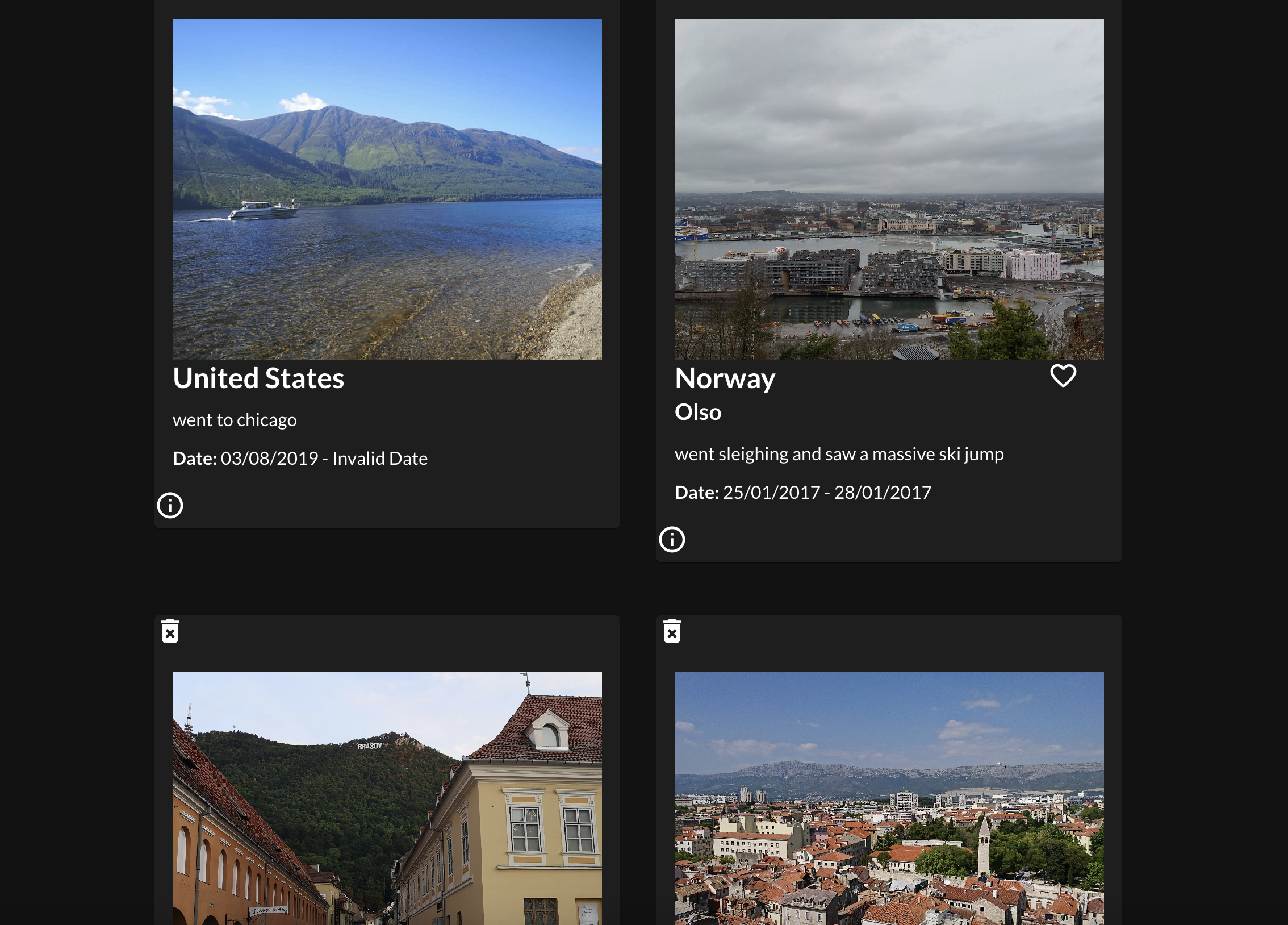Screen dimensions: 1288x925
Task: Open info icon on Norway card
Action: tap(672, 539)
